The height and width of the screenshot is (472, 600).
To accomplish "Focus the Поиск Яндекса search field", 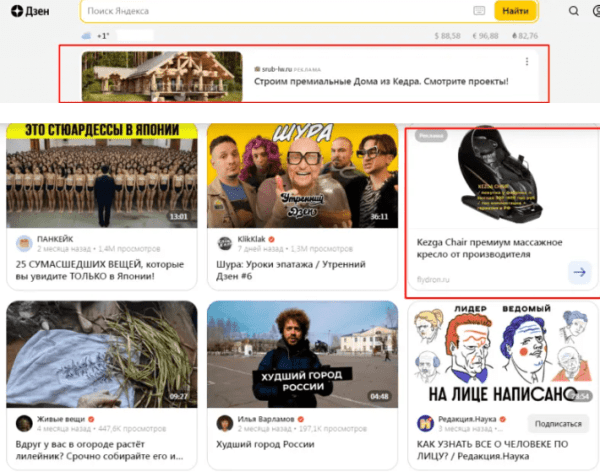I will point(270,11).
